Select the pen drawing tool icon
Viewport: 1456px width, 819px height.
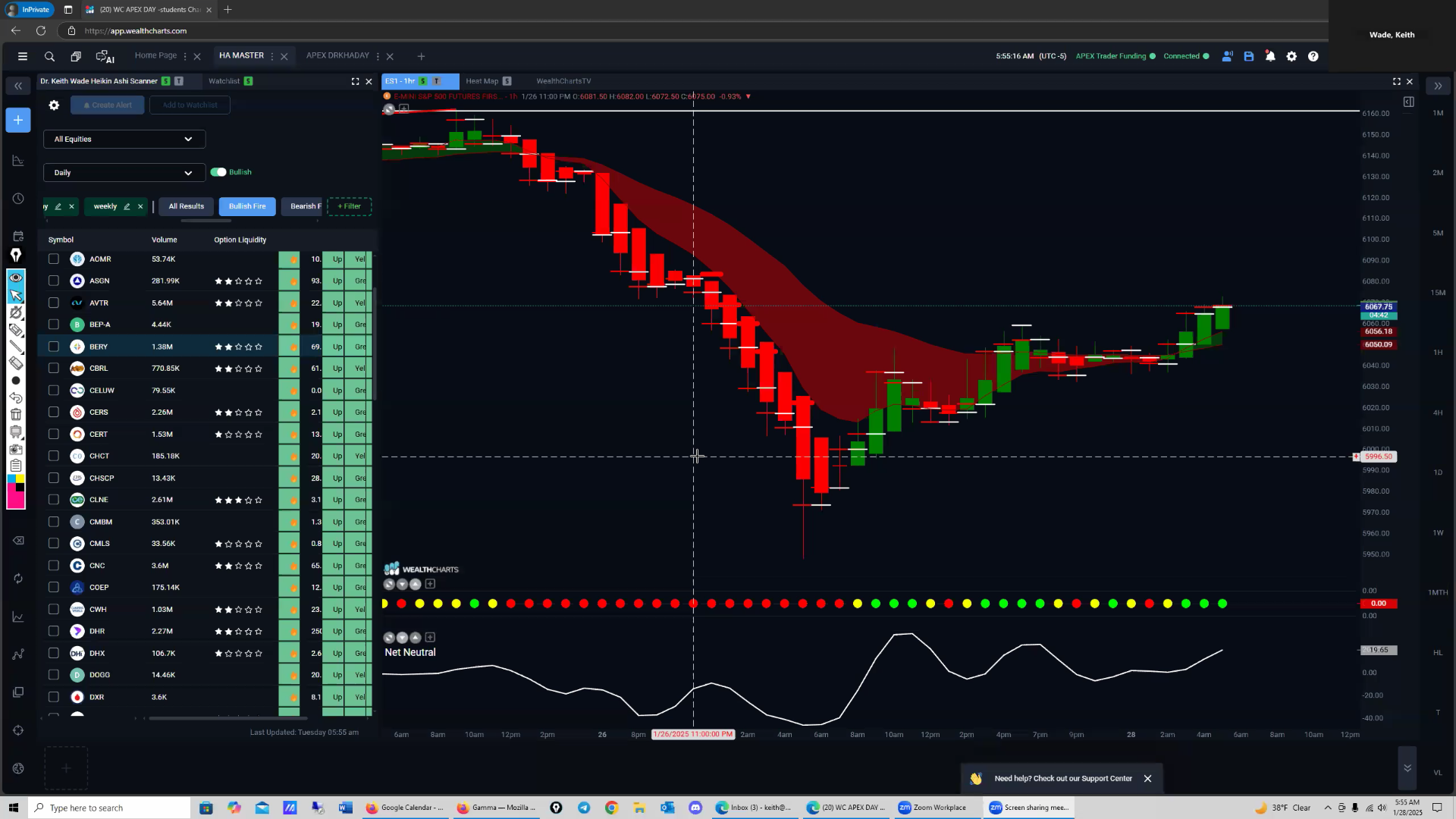coord(16,256)
